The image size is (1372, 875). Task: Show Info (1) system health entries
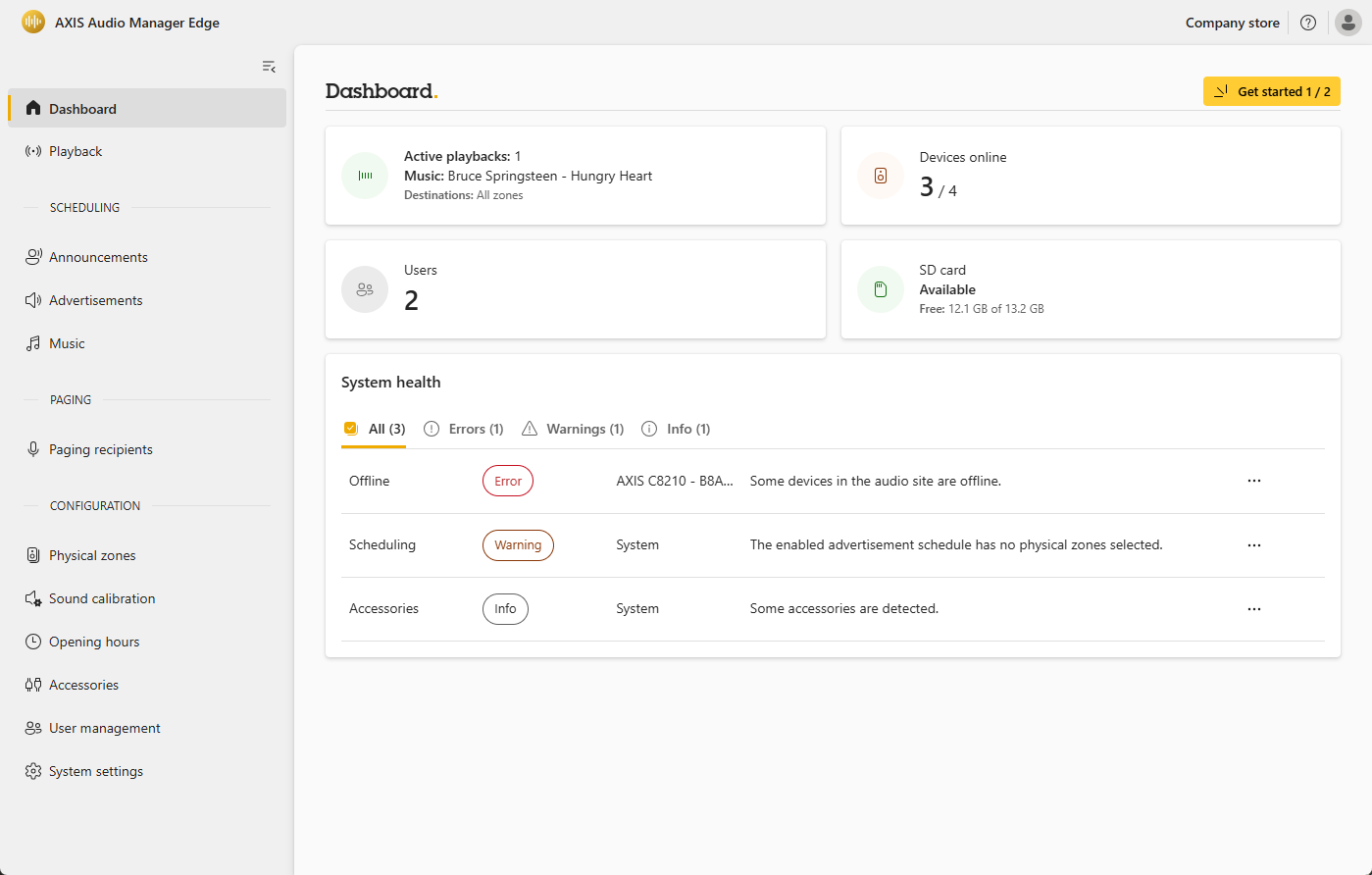[676, 429]
